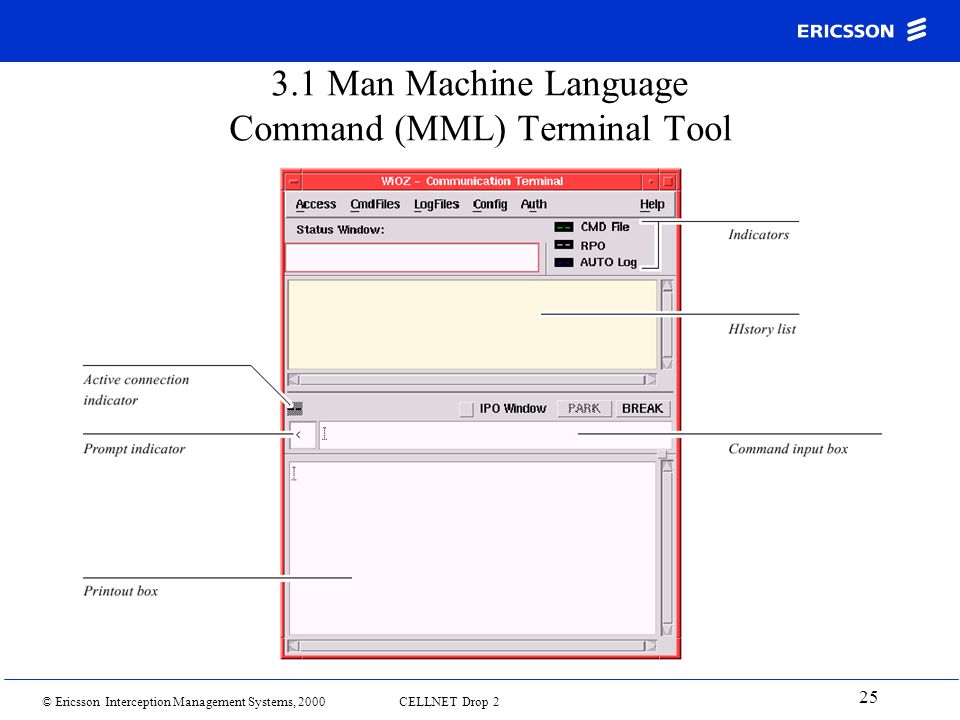Click inside the history list area
This screenshot has height=720, width=960.
coord(472,325)
